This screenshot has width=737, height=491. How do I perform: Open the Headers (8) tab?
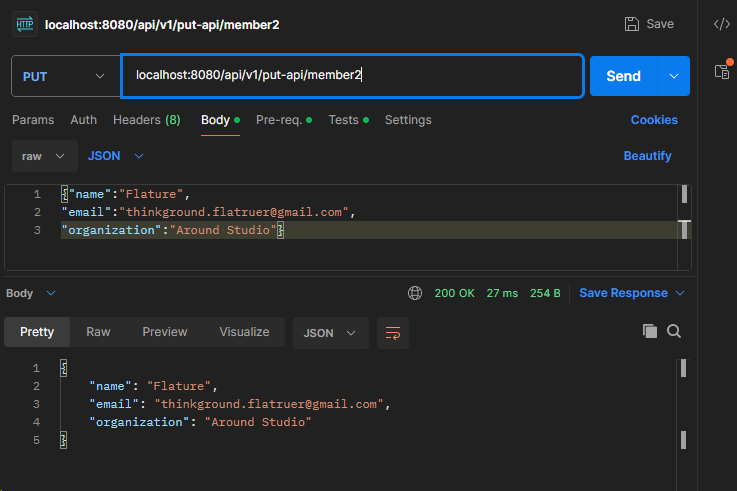pyautogui.click(x=147, y=120)
